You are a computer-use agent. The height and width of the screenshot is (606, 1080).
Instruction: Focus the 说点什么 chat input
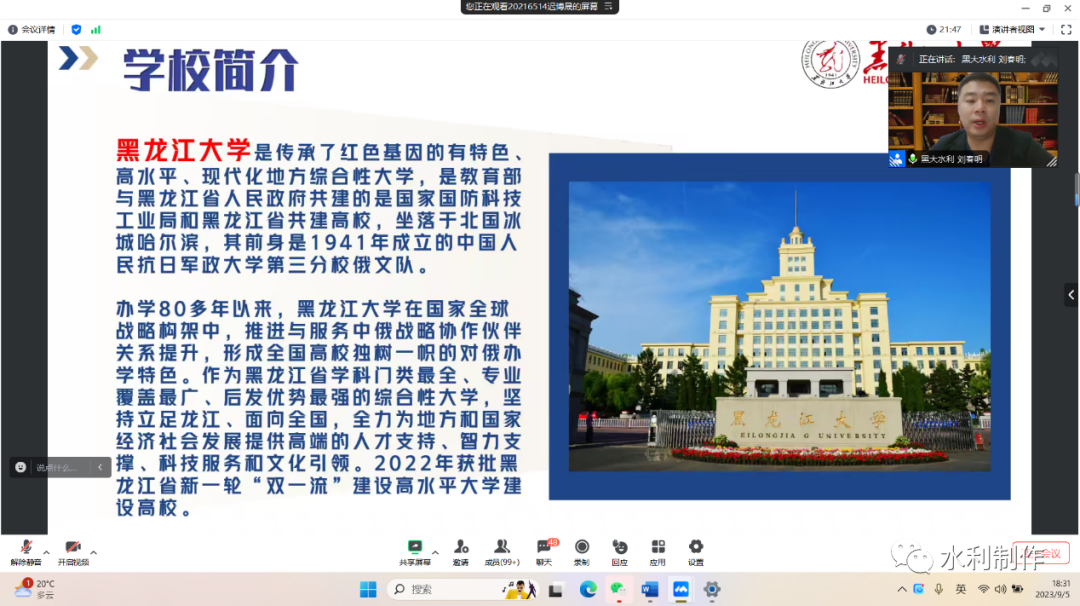point(59,468)
